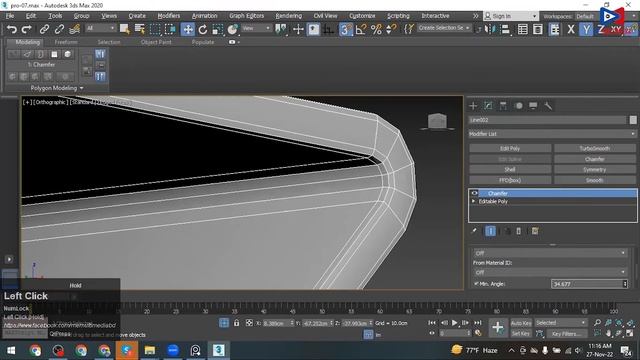640x360 pixels.
Task: Select the Select and Link tool
Action: click(x=44, y=29)
